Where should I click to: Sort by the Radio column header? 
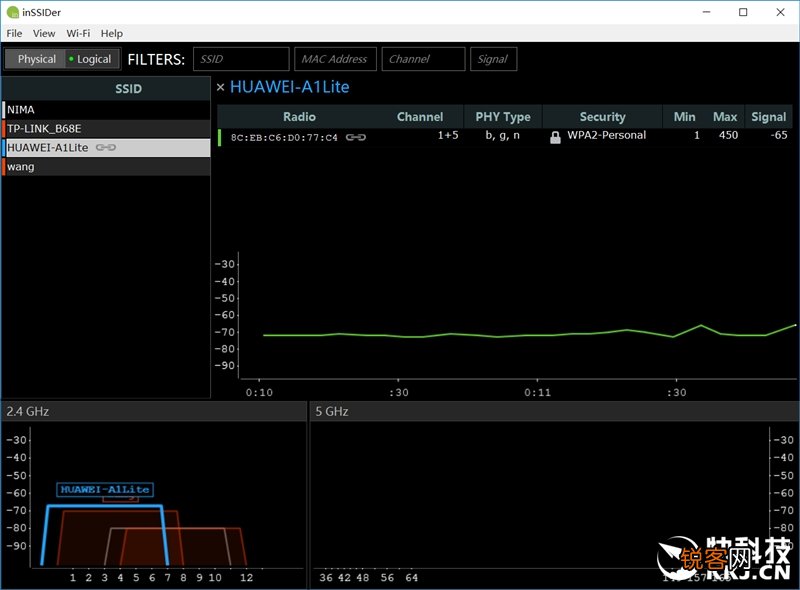[299, 117]
